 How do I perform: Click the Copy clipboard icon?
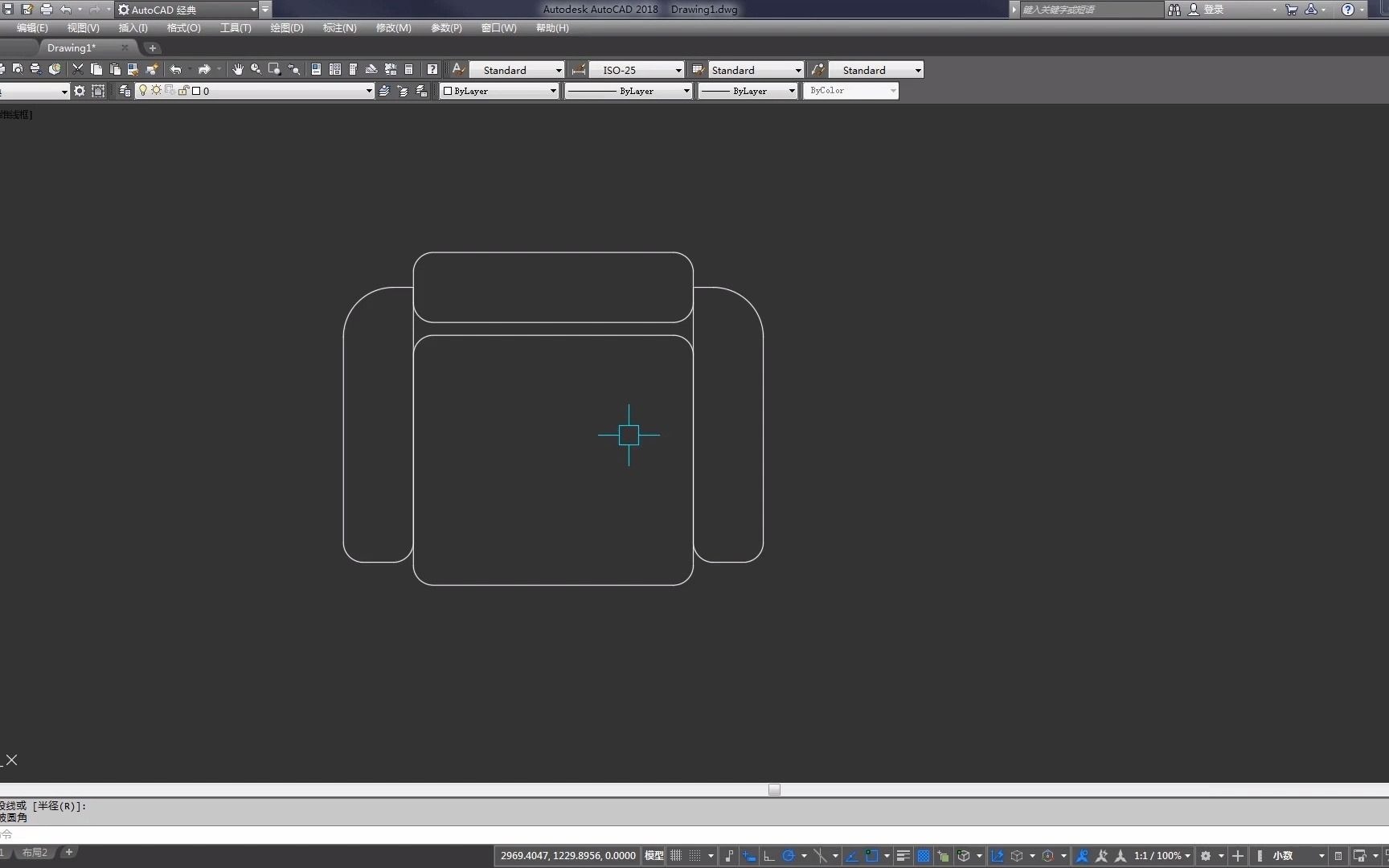point(96,69)
